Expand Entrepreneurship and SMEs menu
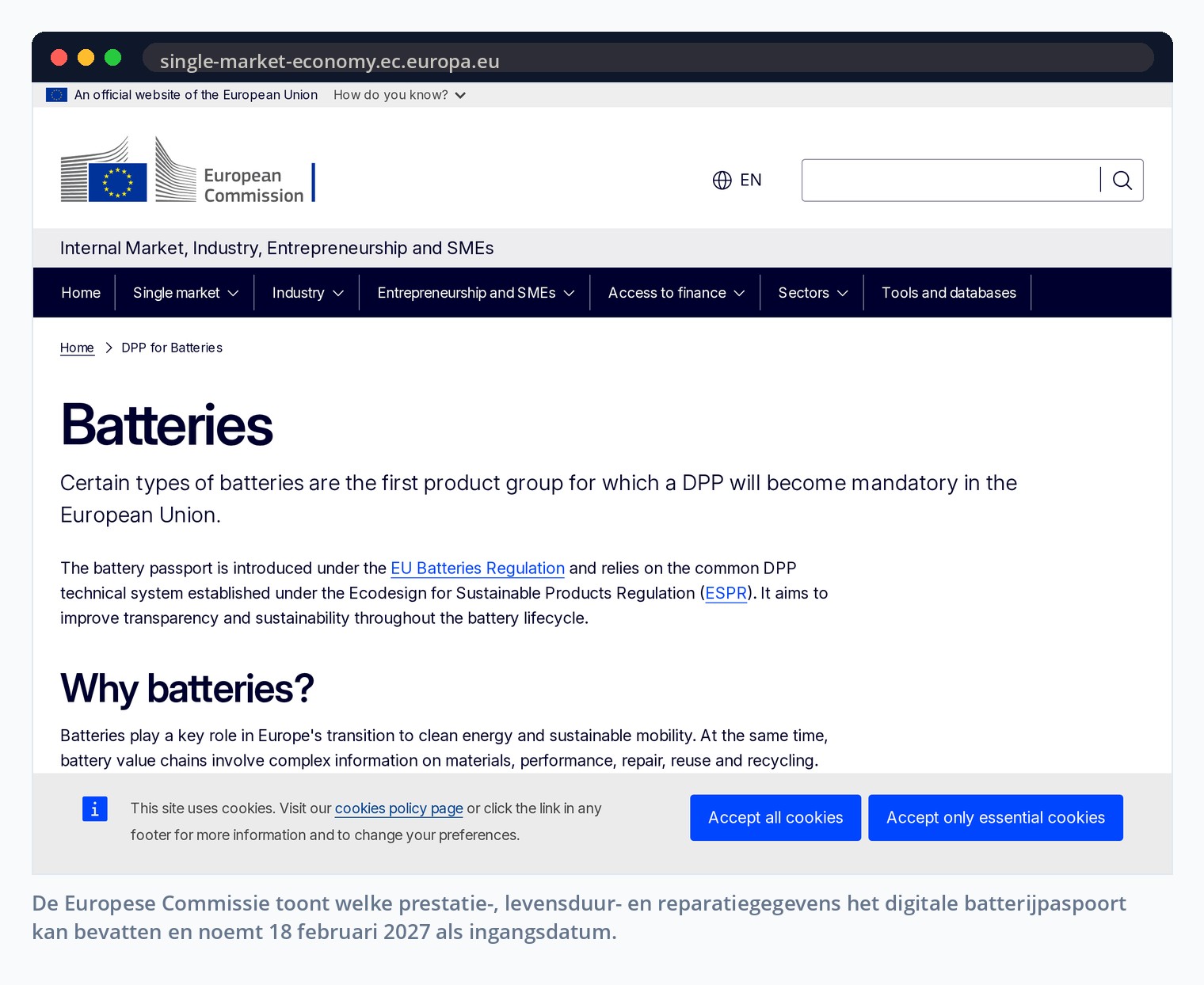Image resolution: width=1204 pixels, height=985 pixels. click(x=475, y=293)
